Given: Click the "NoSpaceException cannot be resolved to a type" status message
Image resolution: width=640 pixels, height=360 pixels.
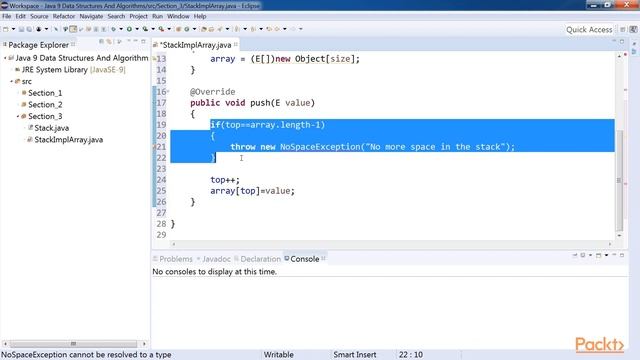Looking at the screenshot, I should tap(87, 355).
